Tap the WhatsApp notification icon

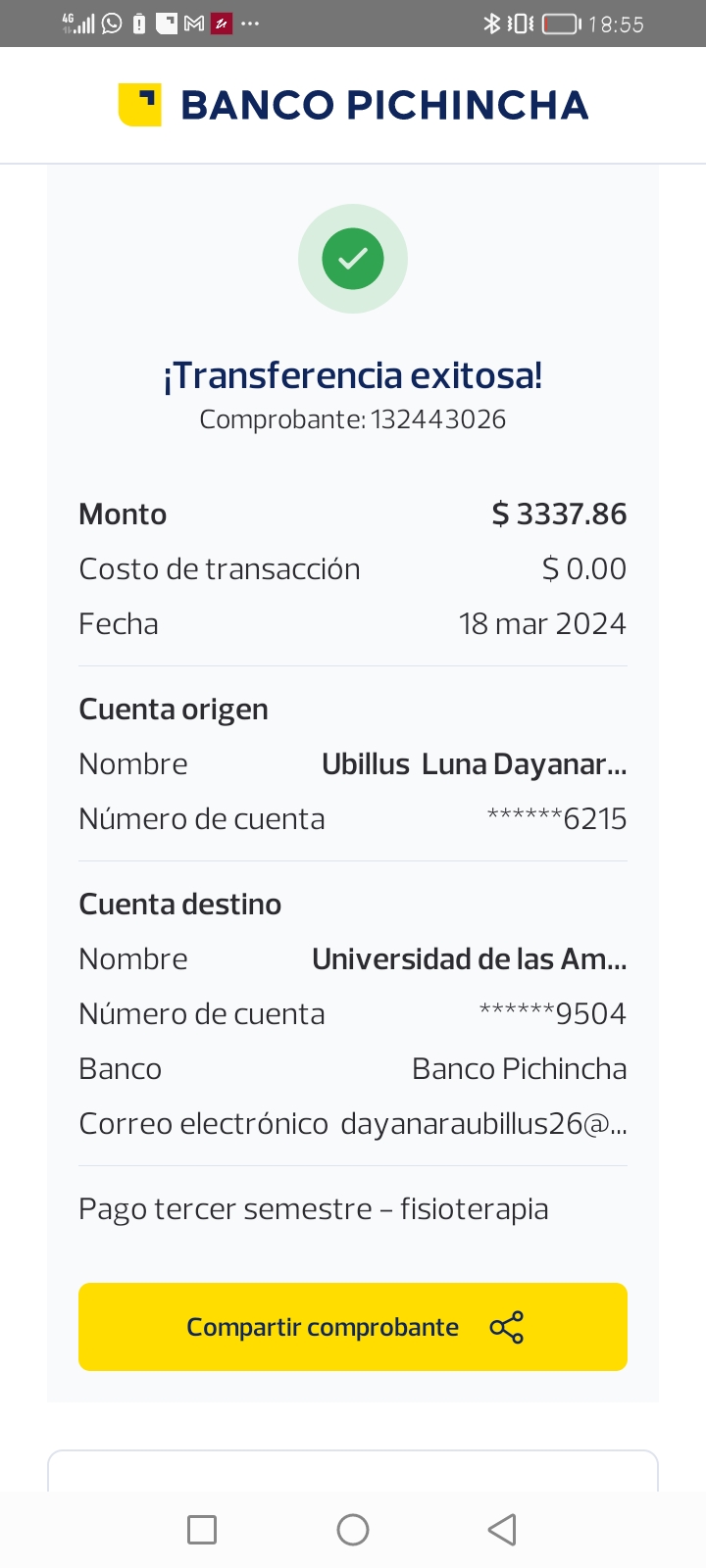pyautogui.click(x=113, y=24)
